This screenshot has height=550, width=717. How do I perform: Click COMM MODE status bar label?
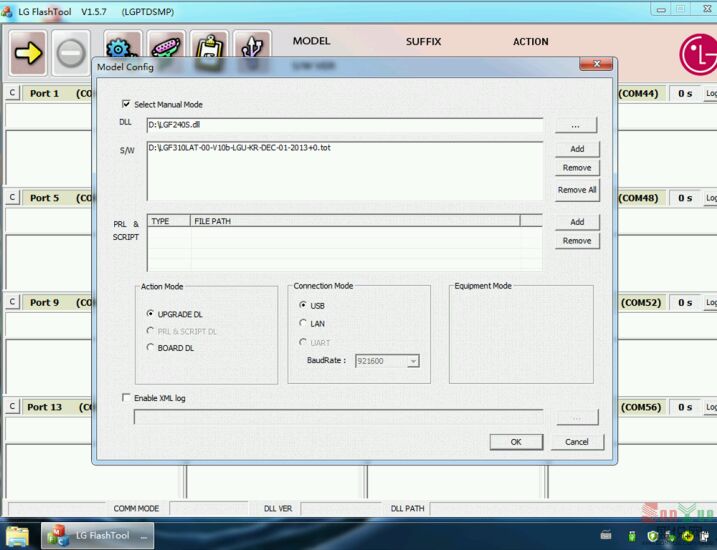coord(136,508)
